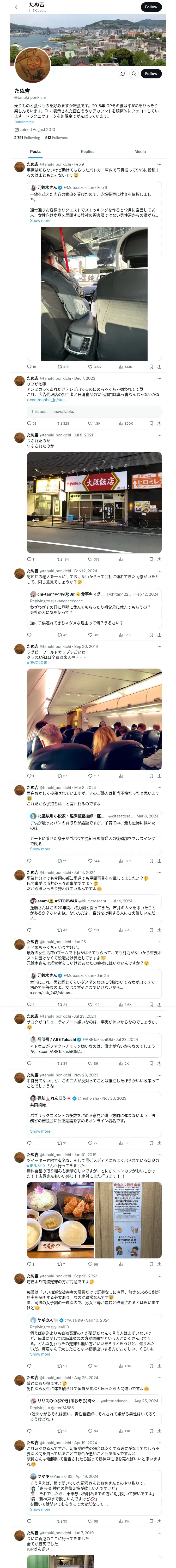Open the more options menu on the Feb 9 post
The height and width of the screenshot is (1568, 176).
pyautogui.click(x=160, y=164)
